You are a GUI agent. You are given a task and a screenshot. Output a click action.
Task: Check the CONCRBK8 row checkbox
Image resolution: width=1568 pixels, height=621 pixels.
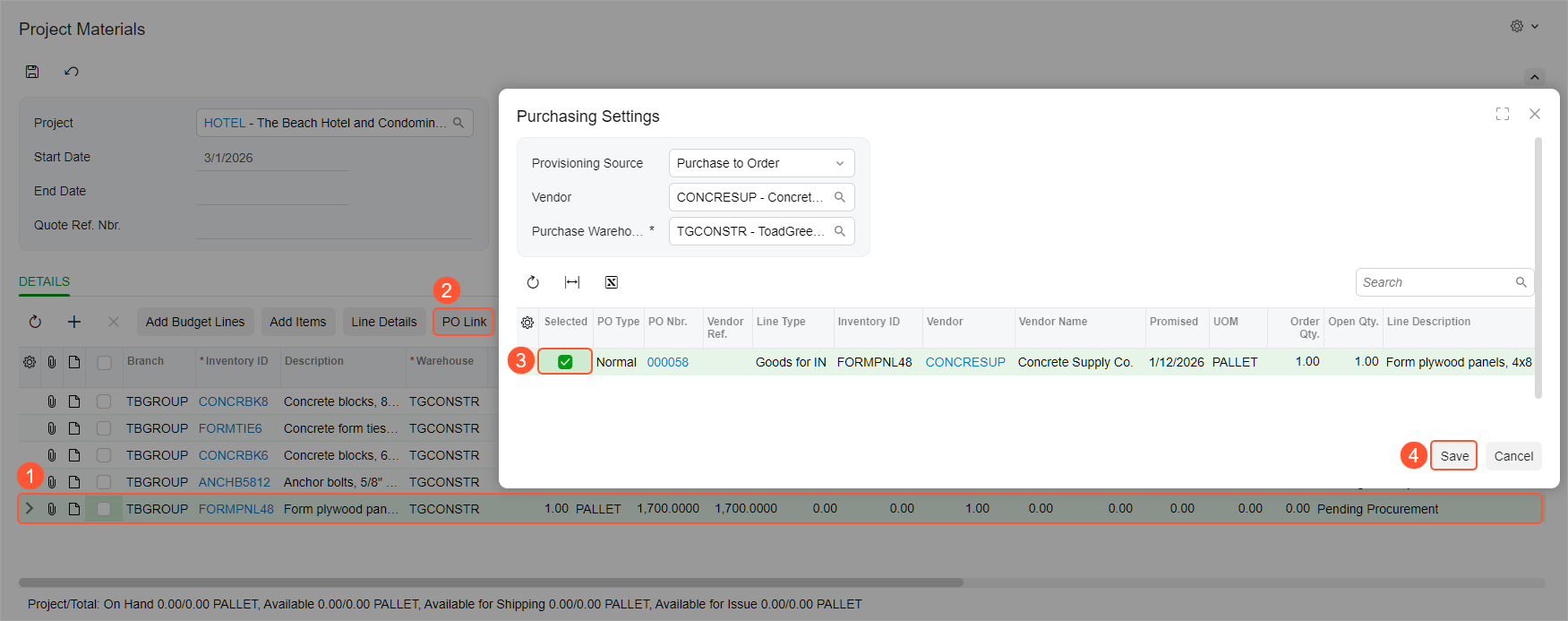(x=104, y=401)
